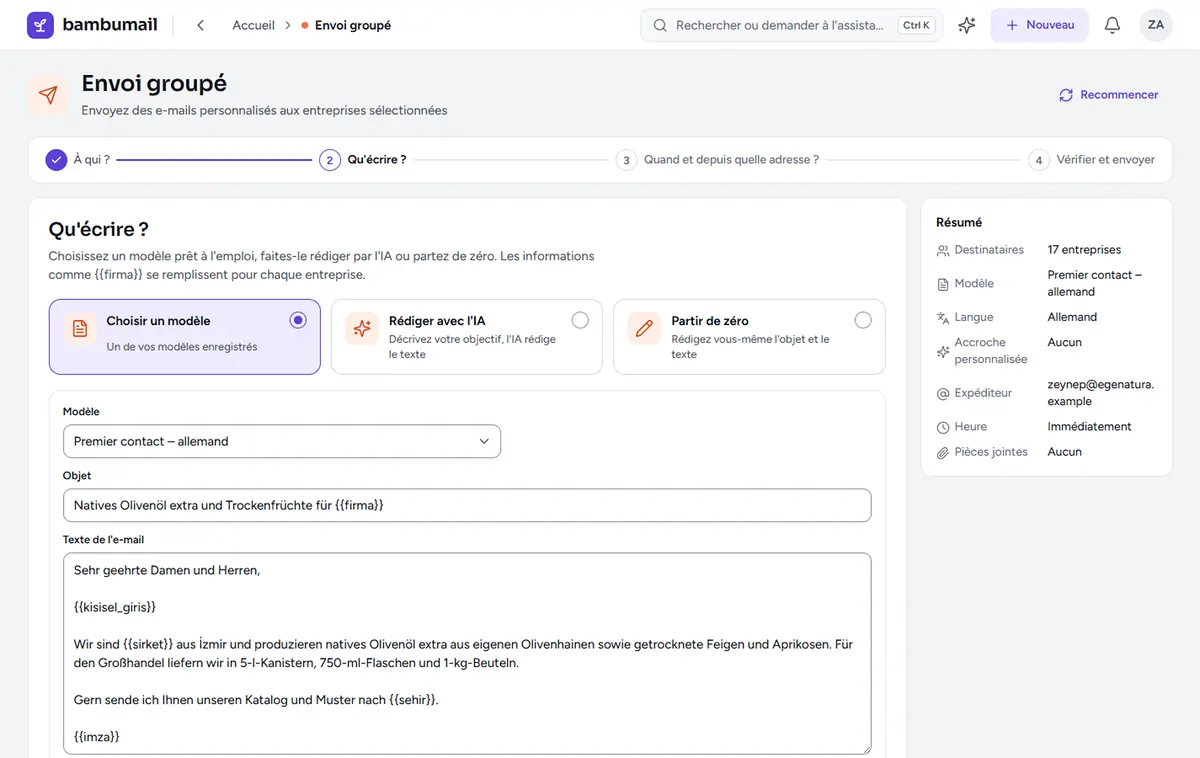
Task: Click the Langue translate icon in Résumé
Action: (x=943, y=318)
